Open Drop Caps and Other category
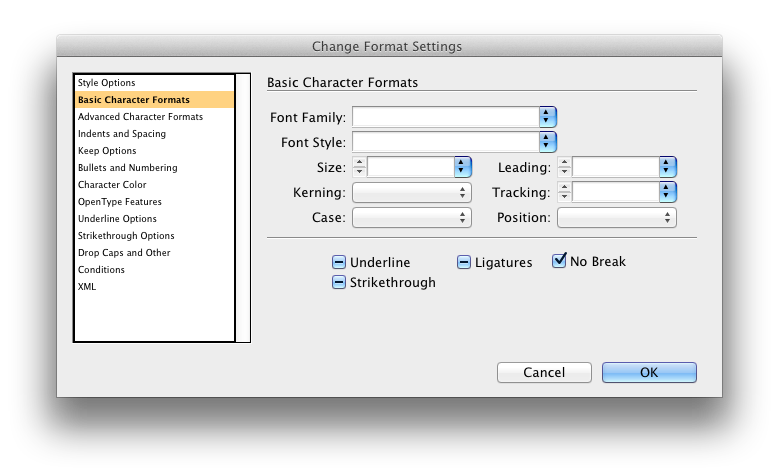Image resolution: width=779 pixels, height=476 pixels. 154,252
